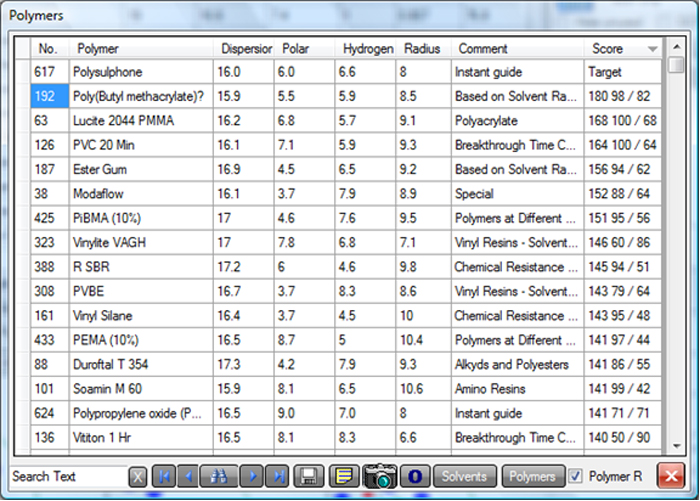Click the Target score cell

click(x=622, y=72)
